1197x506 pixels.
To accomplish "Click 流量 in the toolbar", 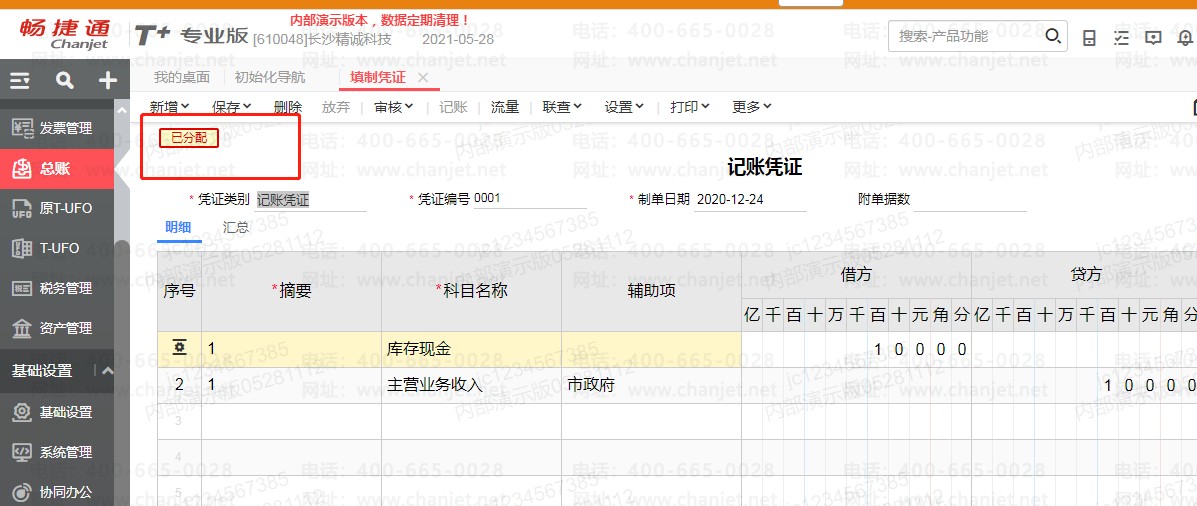I will [x=505, y=108].
